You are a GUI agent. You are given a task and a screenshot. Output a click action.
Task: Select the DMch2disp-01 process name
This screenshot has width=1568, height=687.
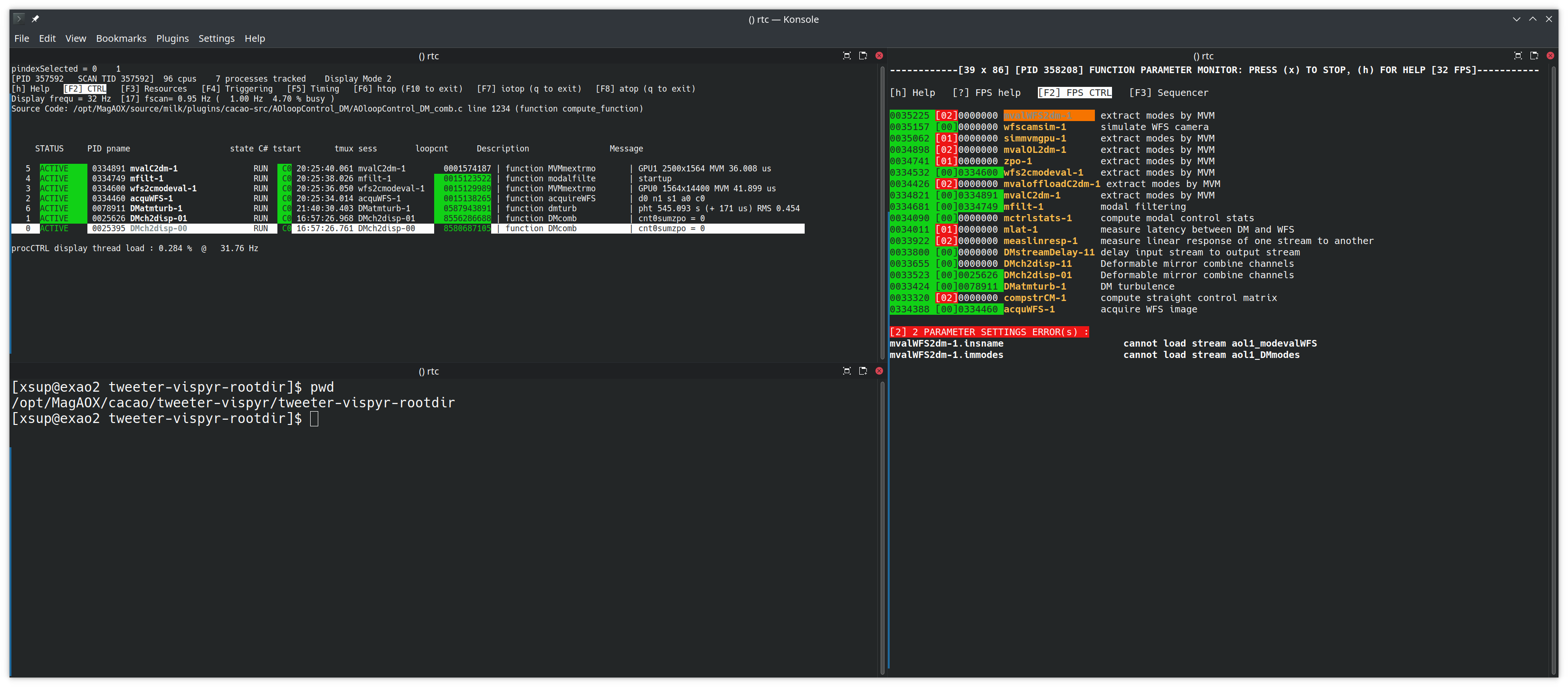point(159,218)
